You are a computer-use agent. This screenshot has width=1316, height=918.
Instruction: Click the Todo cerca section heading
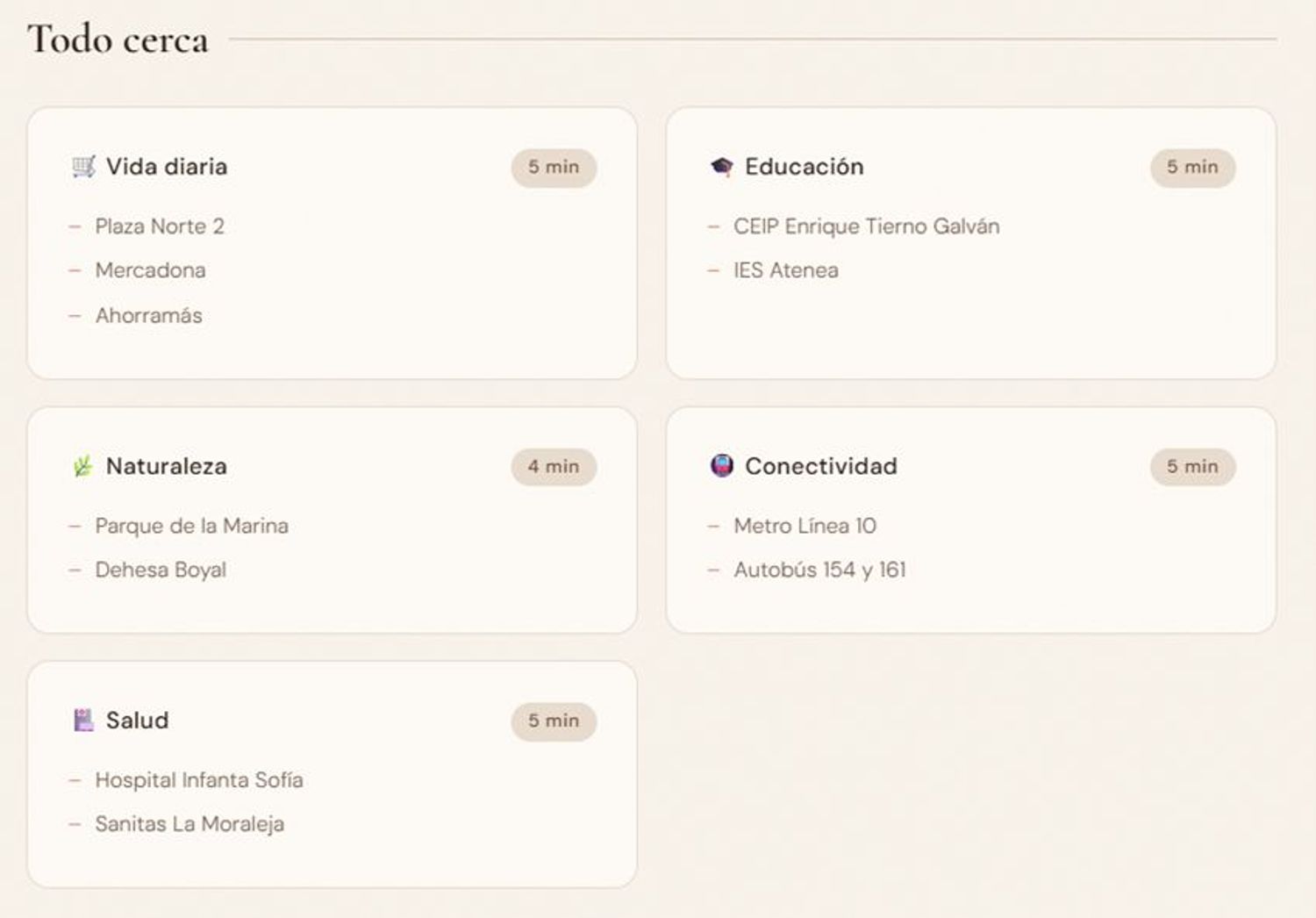(118, 39)
